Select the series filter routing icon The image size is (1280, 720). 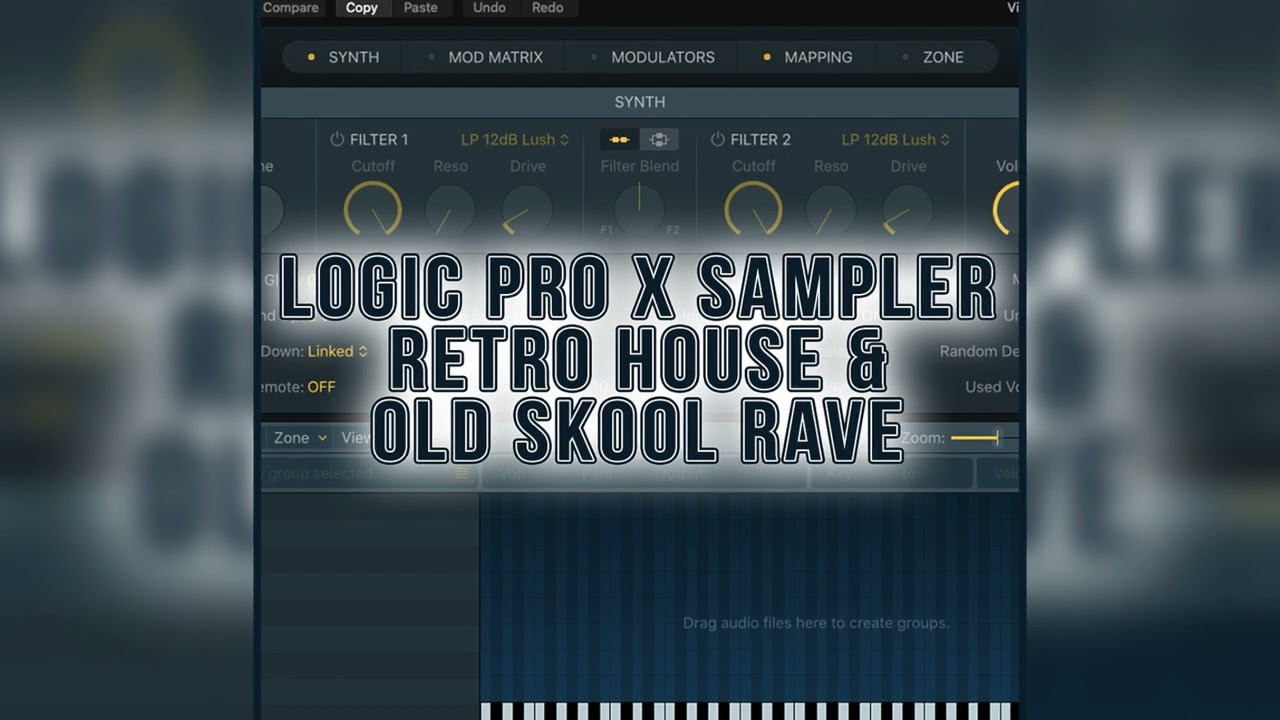[619, 139]
